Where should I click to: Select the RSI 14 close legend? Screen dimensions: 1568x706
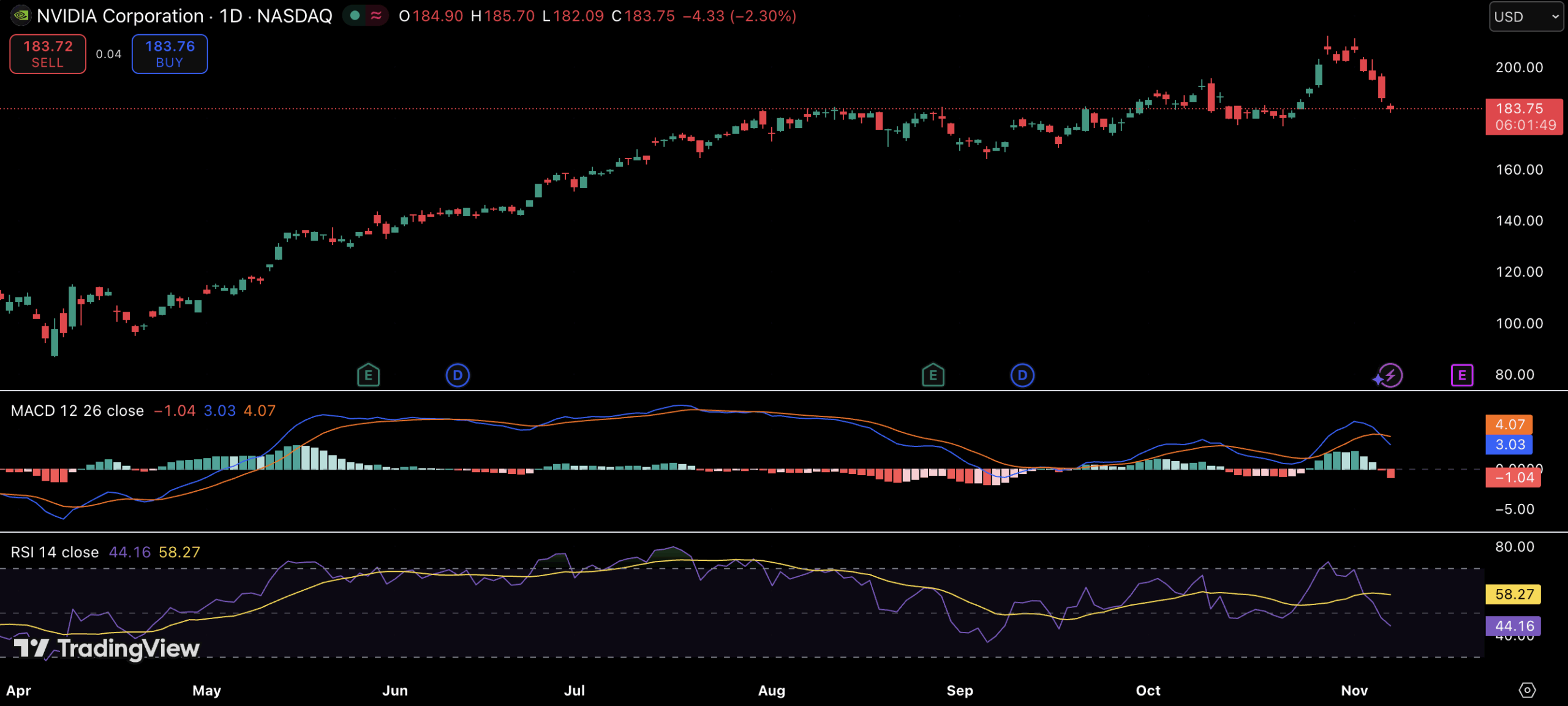pos(55,552)
